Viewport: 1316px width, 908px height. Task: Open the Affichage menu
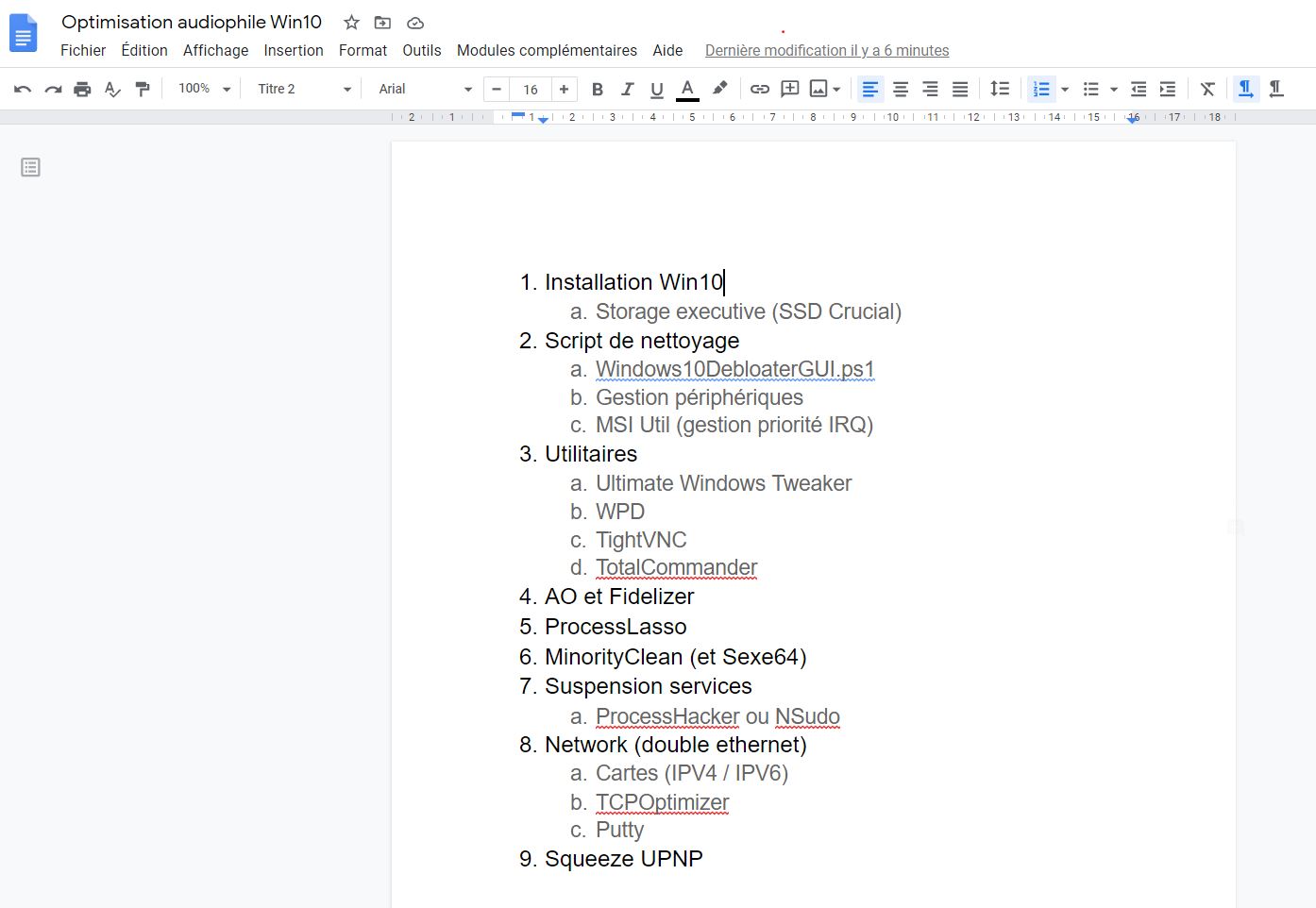coord(215,50)
